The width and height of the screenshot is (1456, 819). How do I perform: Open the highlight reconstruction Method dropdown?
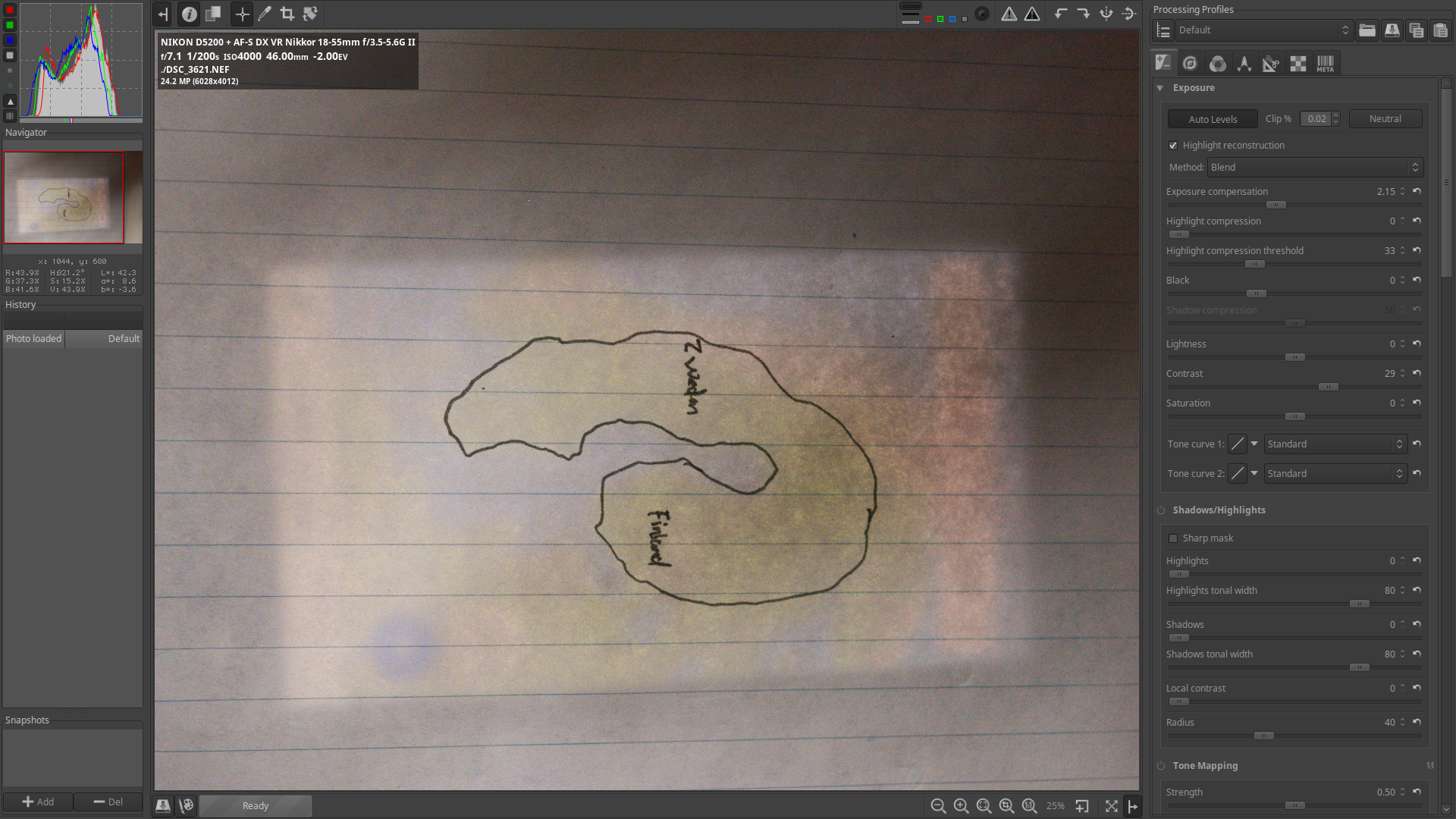point(1314,167)
